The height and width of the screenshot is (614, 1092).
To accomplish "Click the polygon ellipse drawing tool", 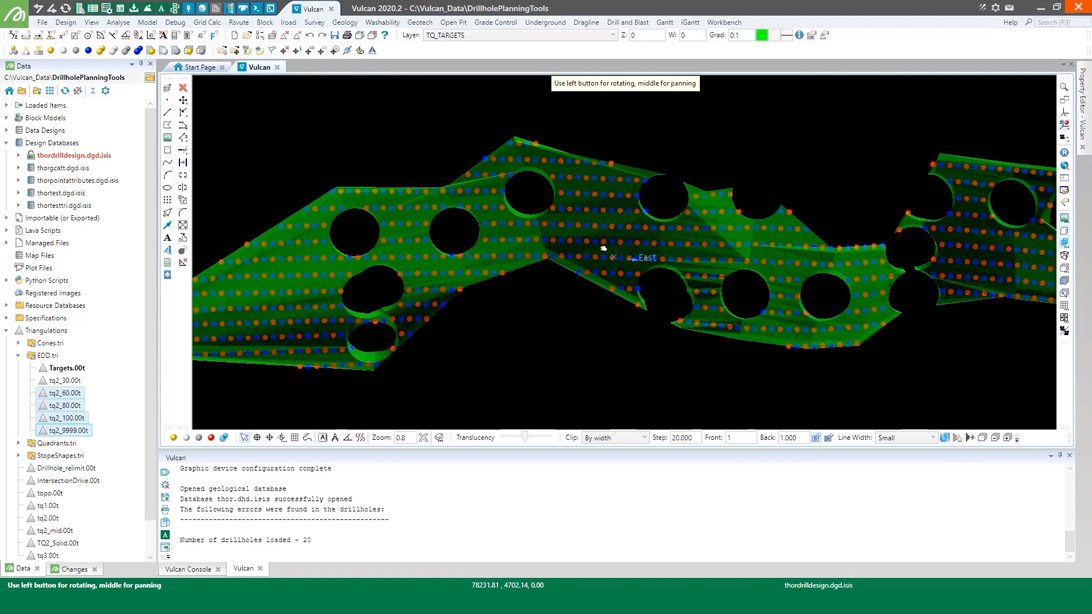I will [167, 188].
